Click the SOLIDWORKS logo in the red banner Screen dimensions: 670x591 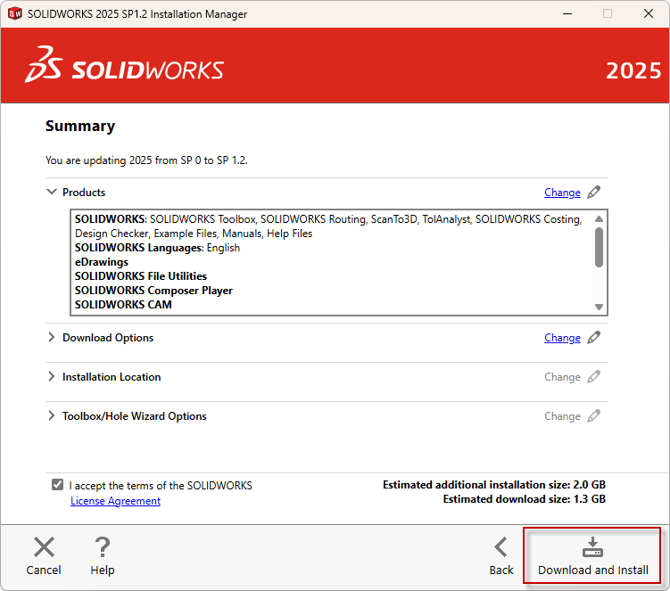pyautogui.click(x=124, y=66)
